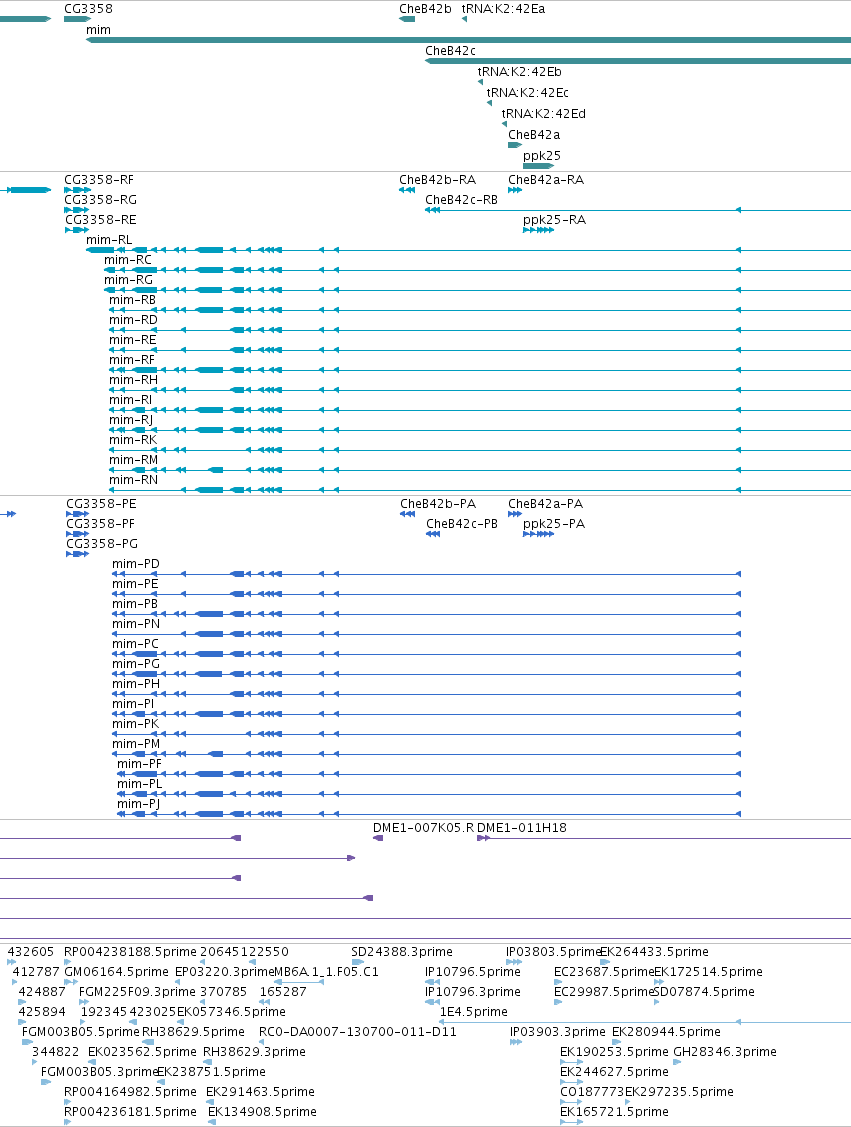Select the GH28346.3prime EST label
The height and width of the screenshot is (1127, 851).
pos(724,1052)
